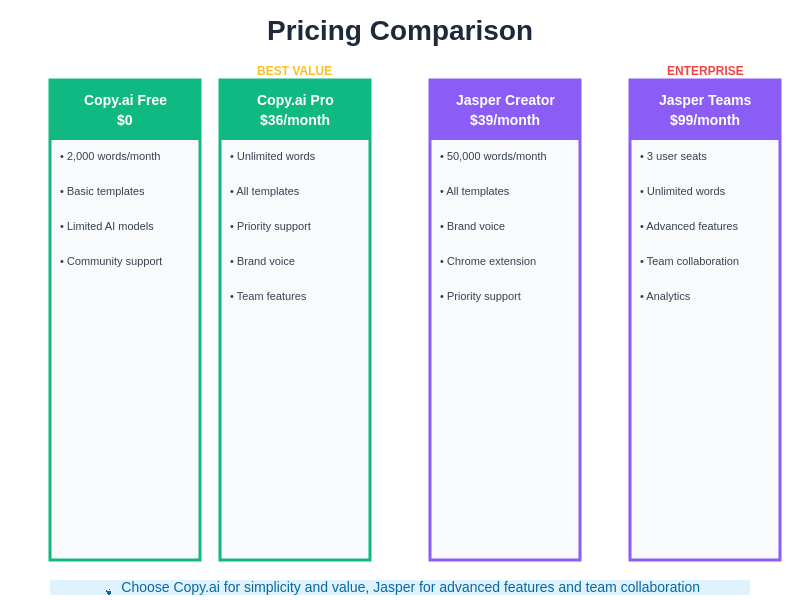Click "Chrome extension" feature item
The width and height of the screenshot is (800, 600).
(491, 261)
